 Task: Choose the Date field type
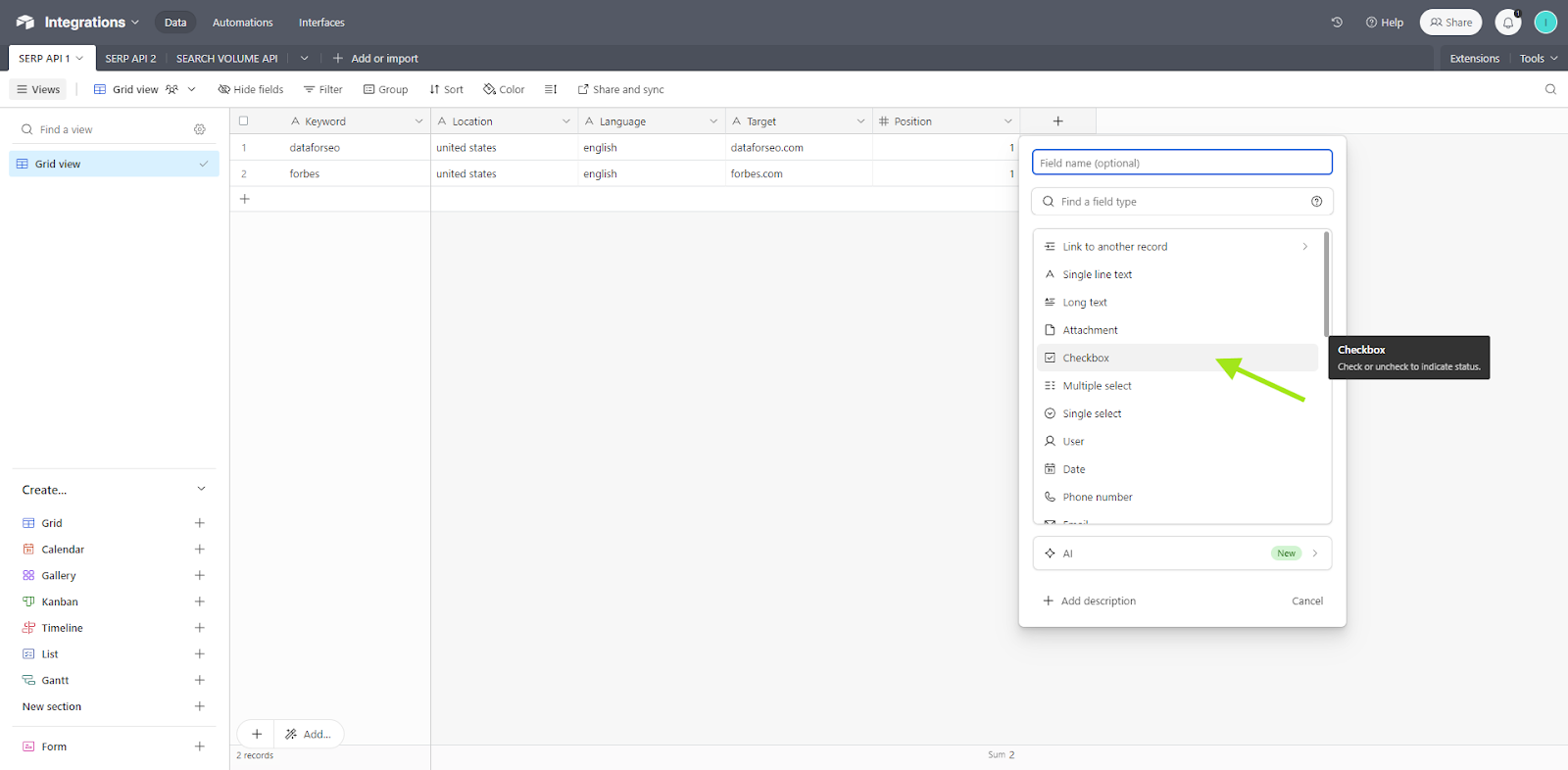pyautogui.click(x=1177, y=469)
